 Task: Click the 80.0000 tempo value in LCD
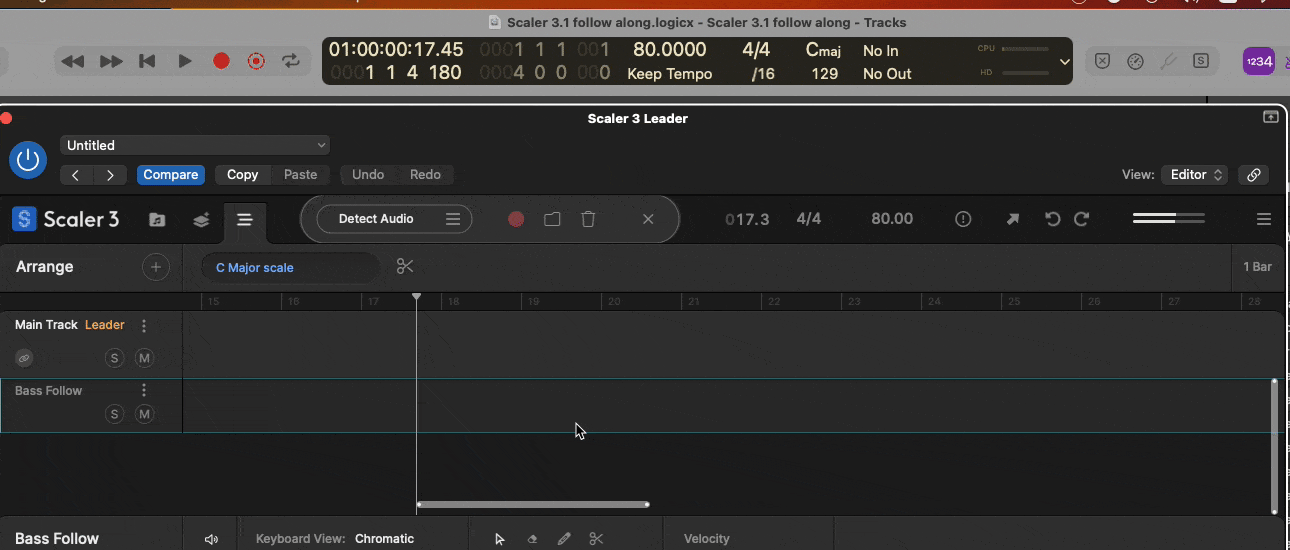tap(669, 50)
